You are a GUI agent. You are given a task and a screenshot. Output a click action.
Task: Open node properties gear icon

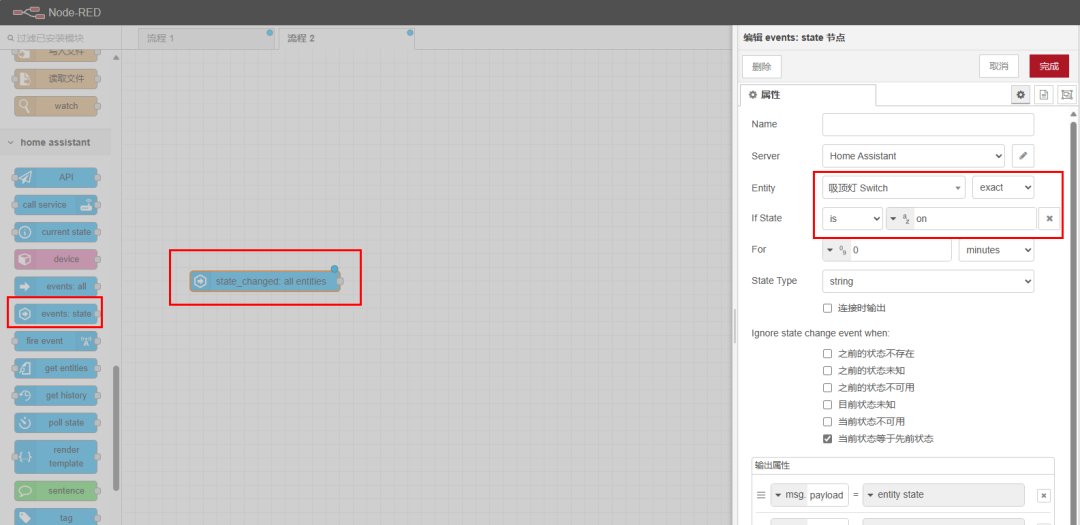coord(1021,94)
